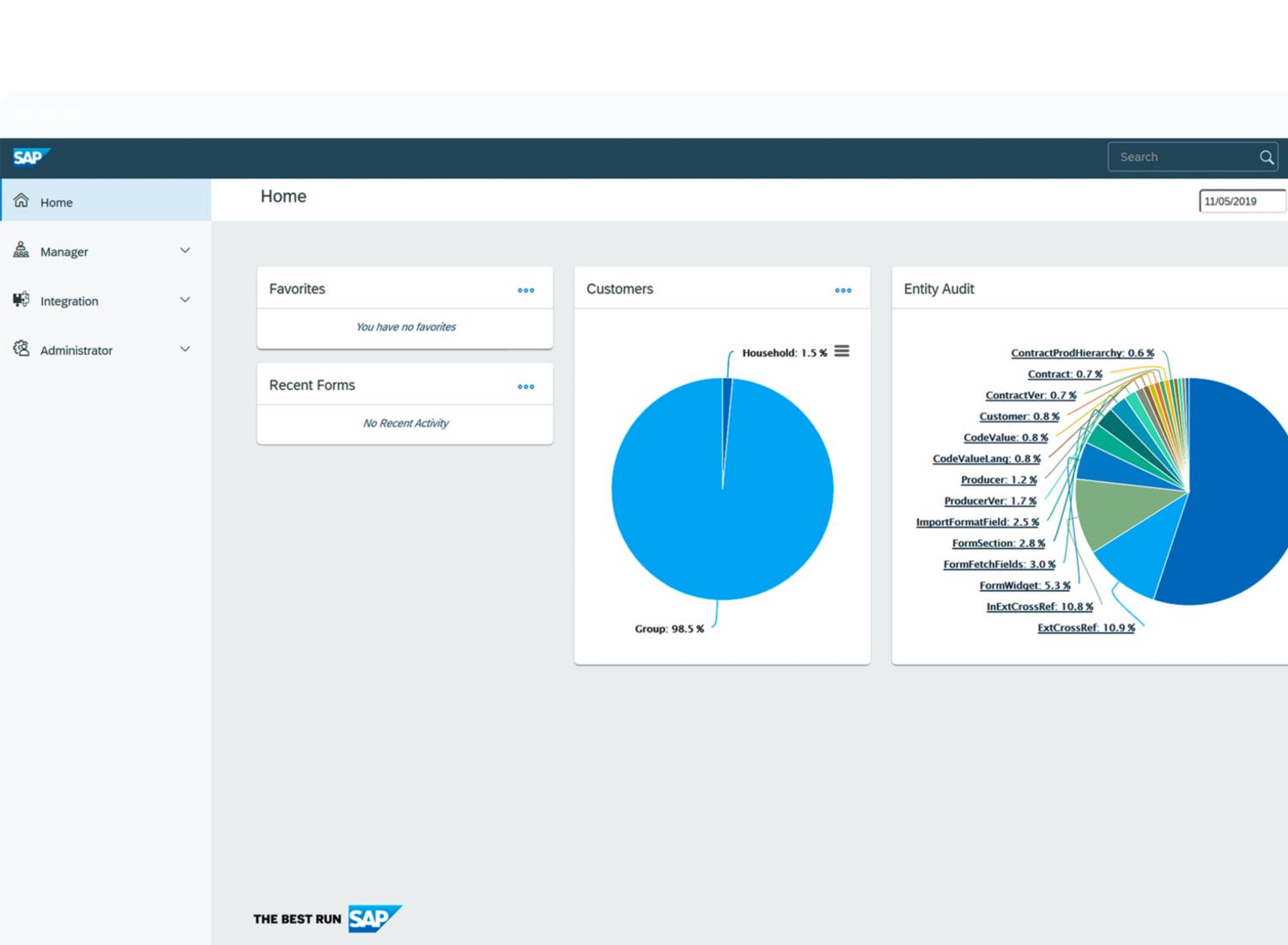Viewport: 1288px width, 945px height.
Task: Open Favorites card options ellipsis
Action: click(x=526, y=290)
